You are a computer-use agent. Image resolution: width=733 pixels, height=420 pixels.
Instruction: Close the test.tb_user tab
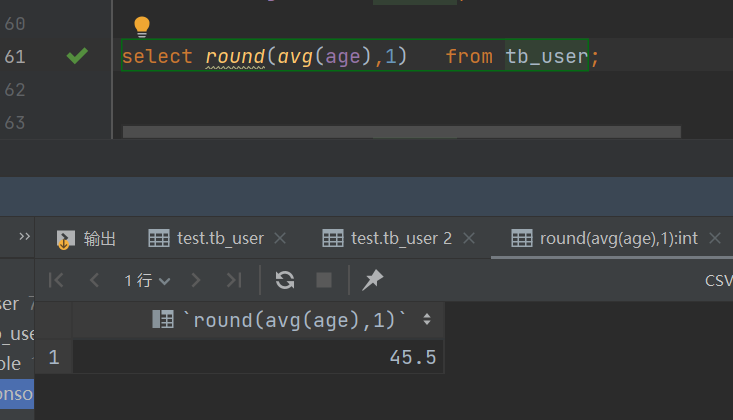pos(280,238)
